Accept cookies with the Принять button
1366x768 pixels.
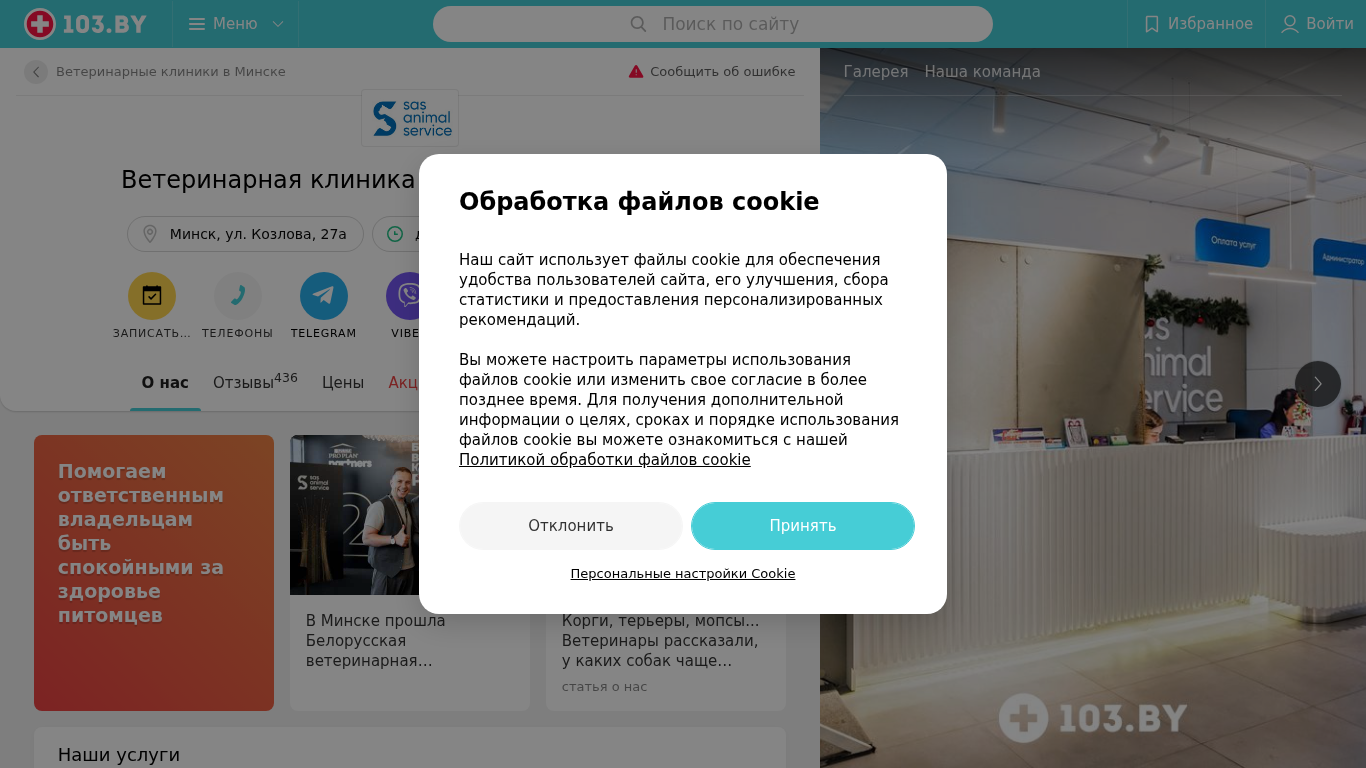click(x=803, y=526)
